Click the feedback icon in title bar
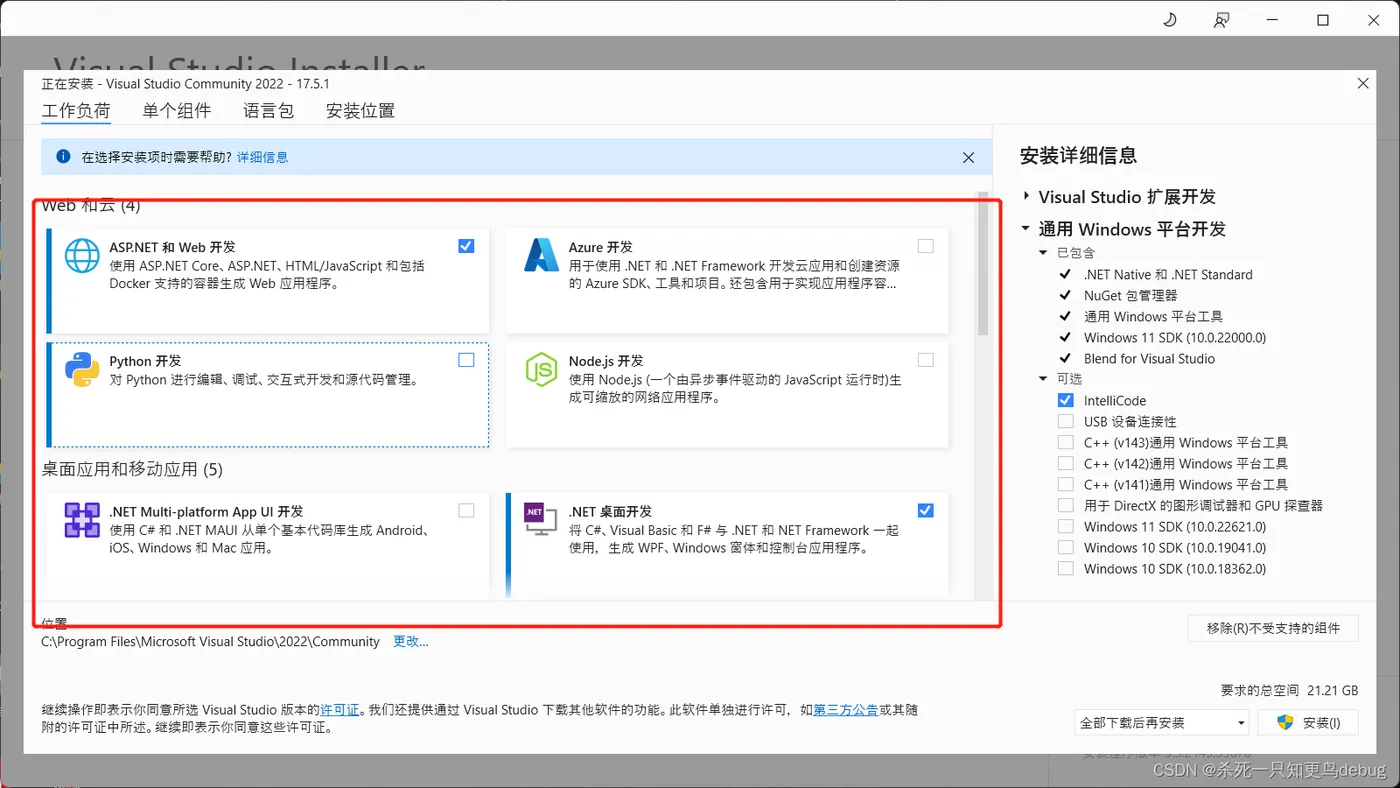Viewport: 1400px width, 788px height. pos(1221,20)
